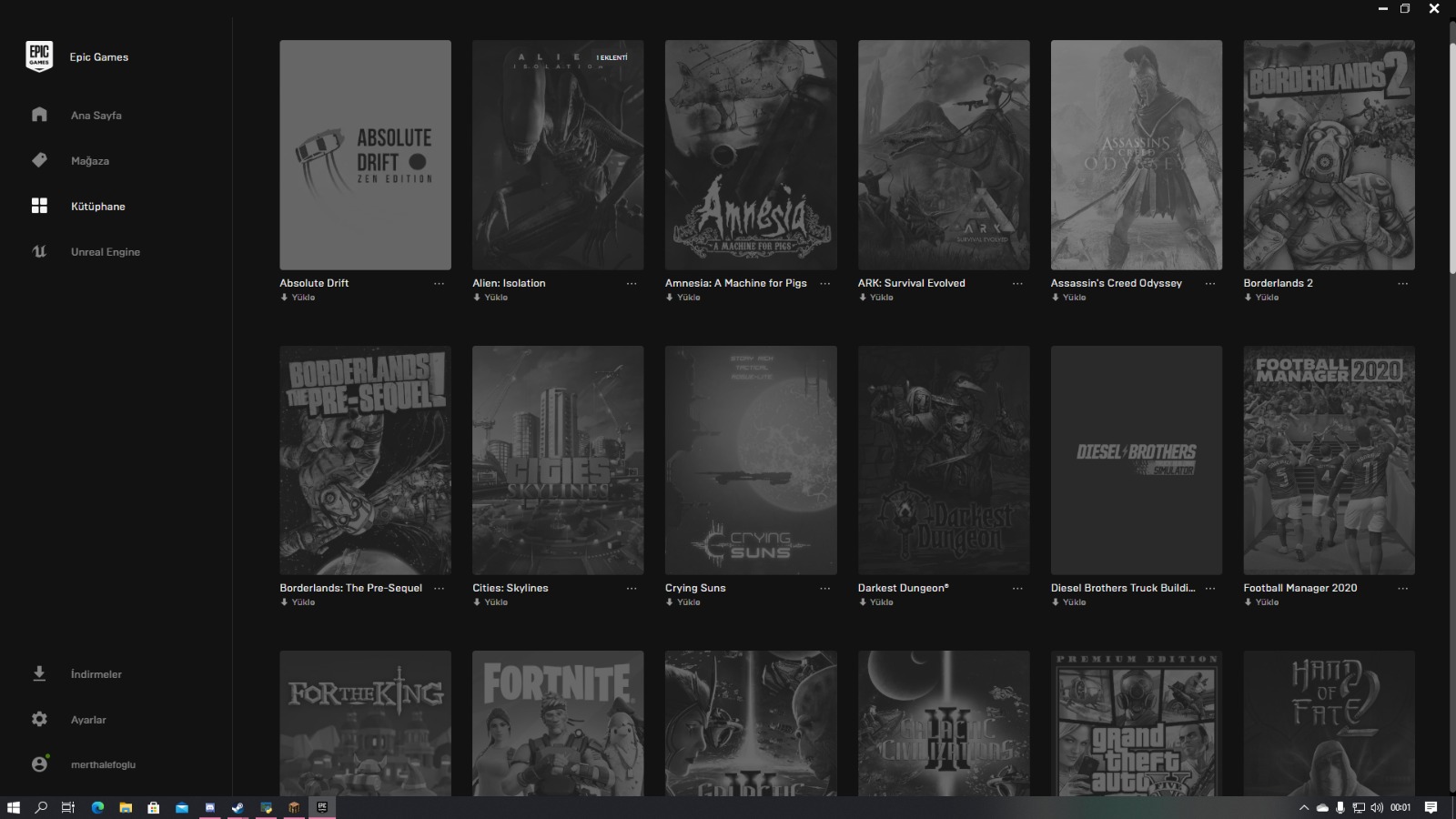1456x819 pixels.
Task: Click Yükle under Diesel Brothers Truck Building
Action: [1069, 602]
